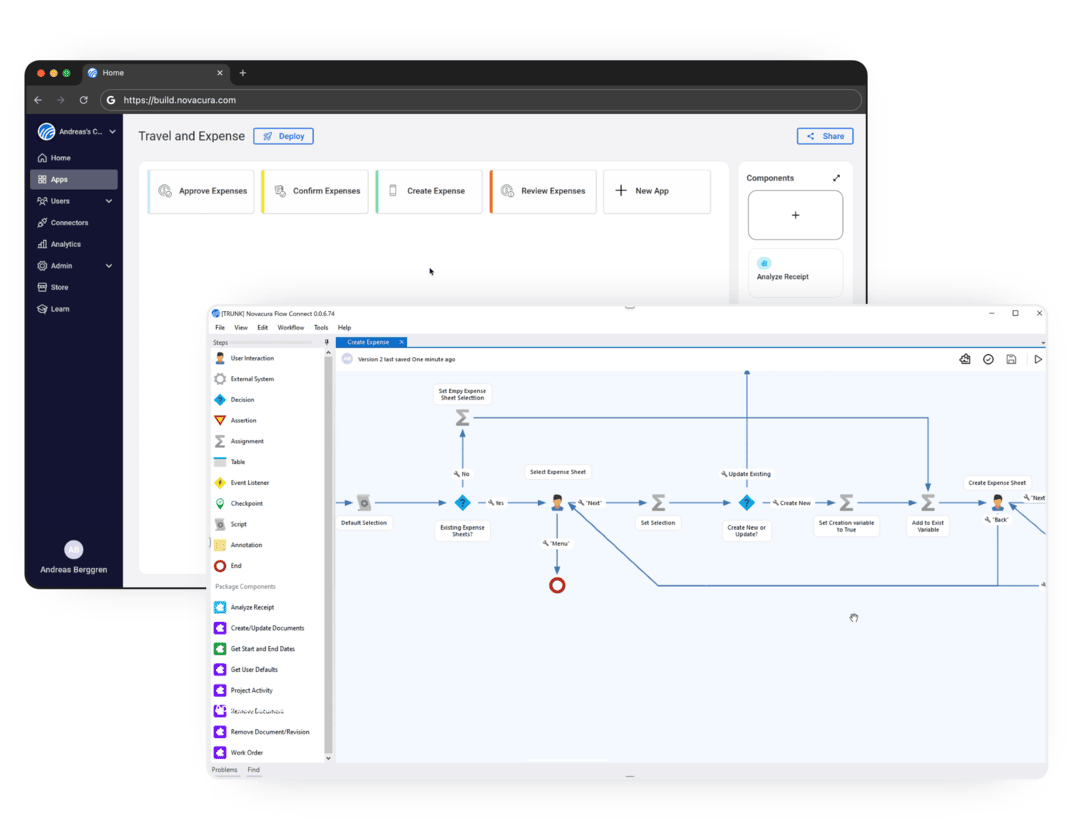Click the Steps panel vertical scrollbar
The height and width of the screenshot is (839, 1072).
pyautogui.click(x=328, y=550)
